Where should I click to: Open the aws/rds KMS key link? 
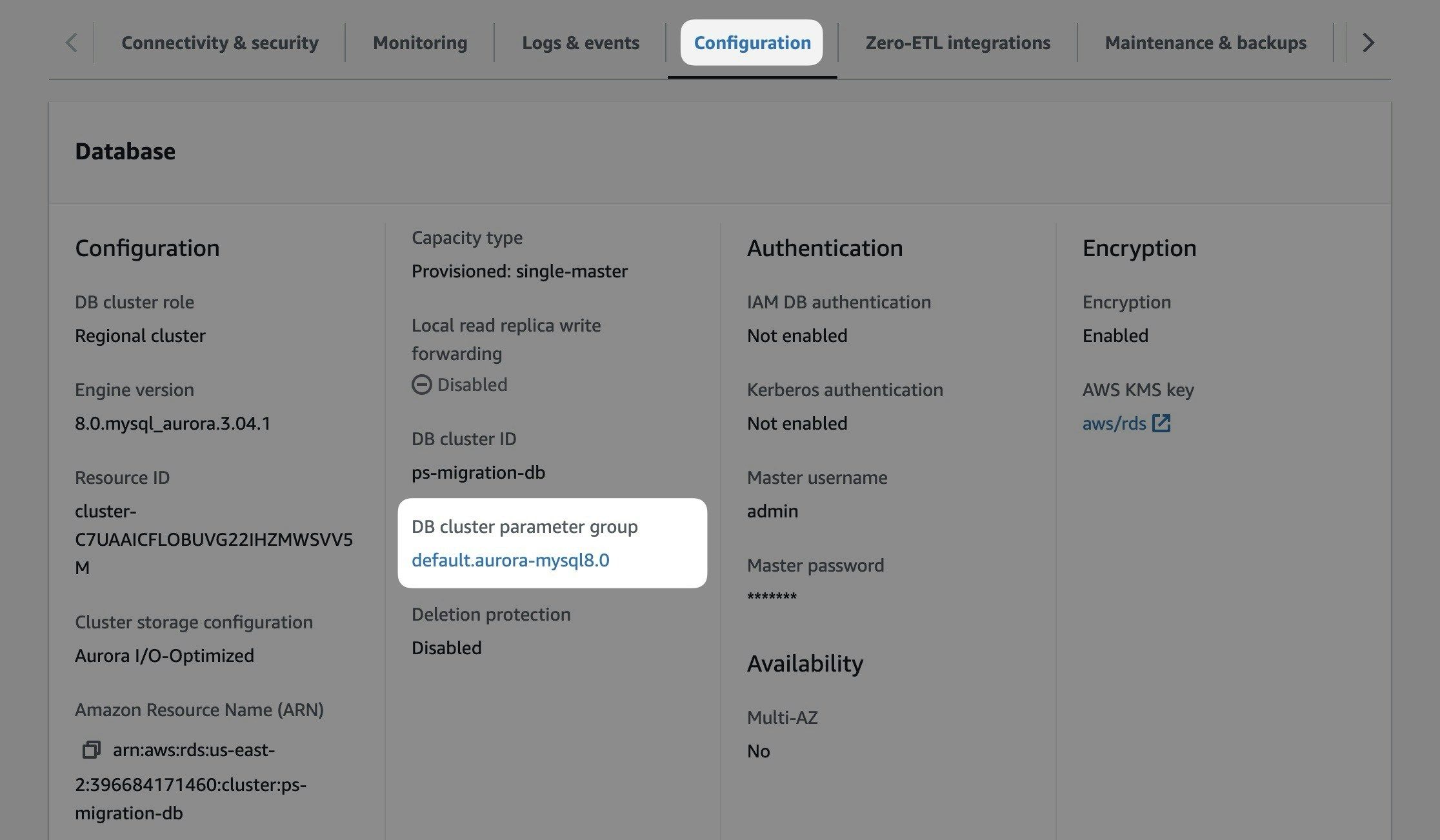point(1114,423)
